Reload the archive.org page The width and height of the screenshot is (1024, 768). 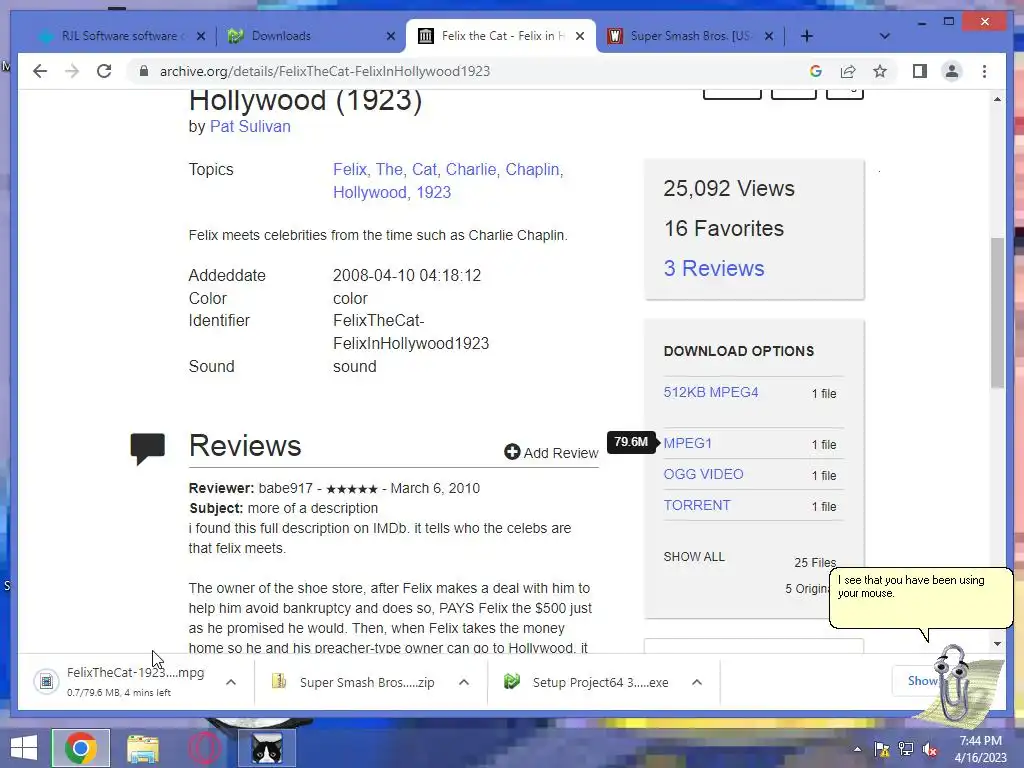click(104, 71)
